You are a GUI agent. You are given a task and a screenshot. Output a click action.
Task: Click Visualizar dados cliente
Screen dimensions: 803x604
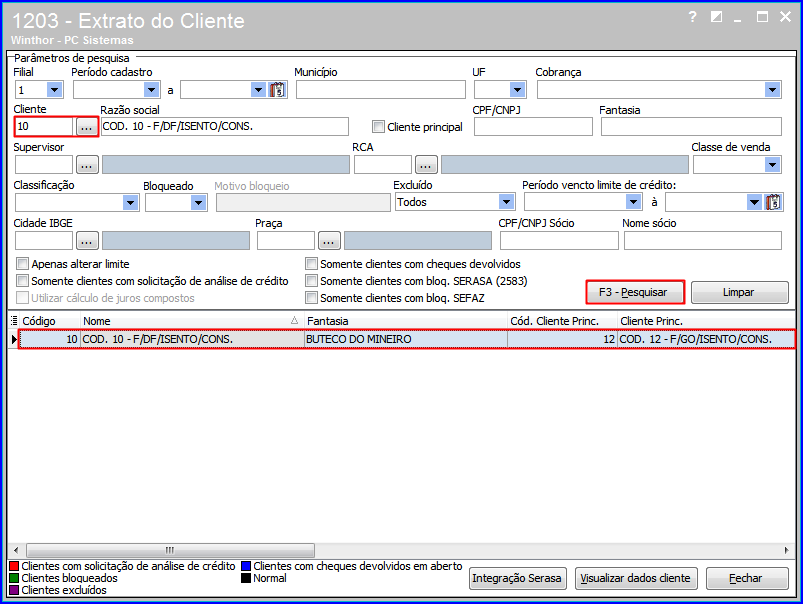[x=636, y=578]
